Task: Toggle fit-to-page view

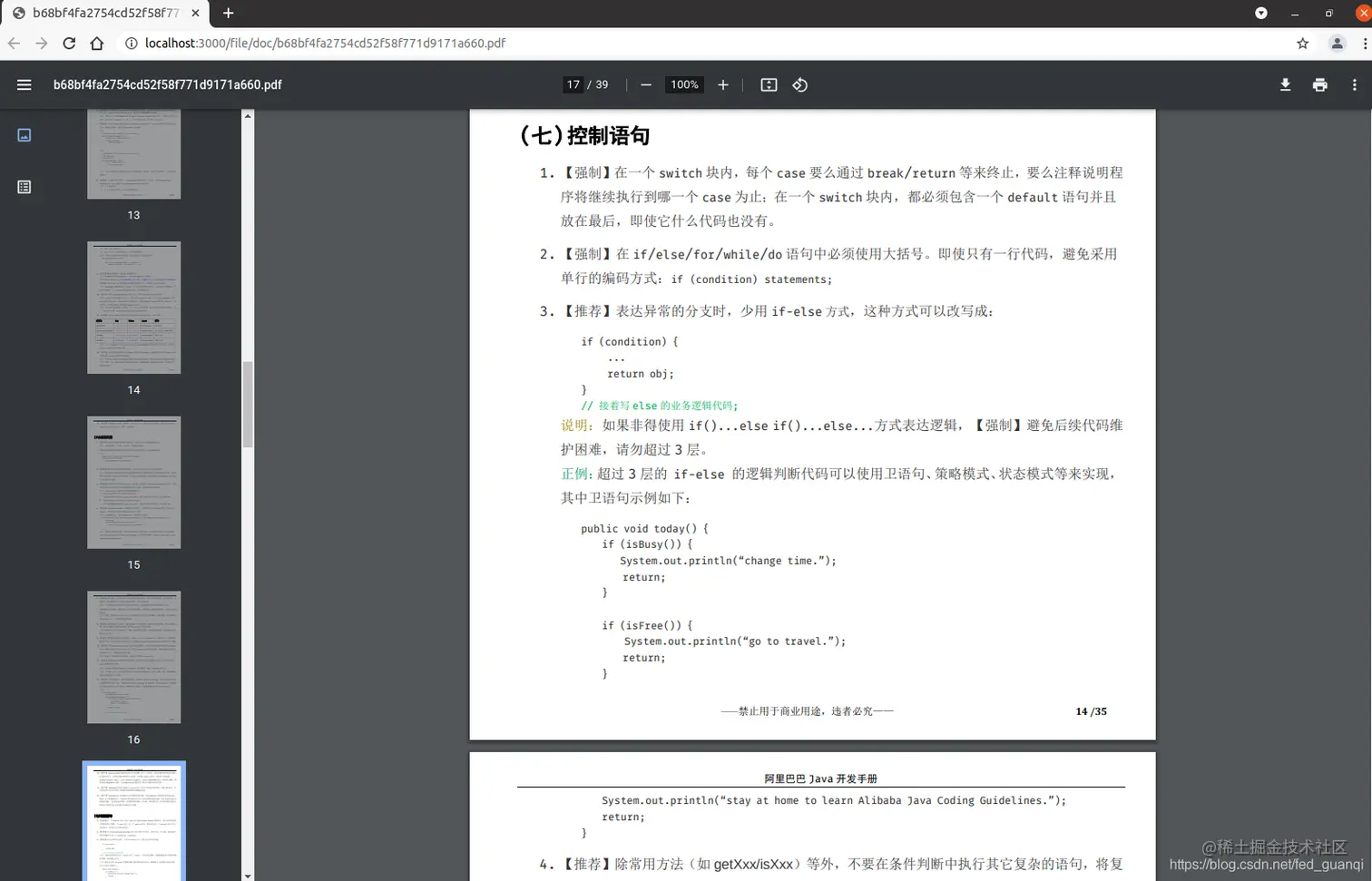Action: [768, 84]
